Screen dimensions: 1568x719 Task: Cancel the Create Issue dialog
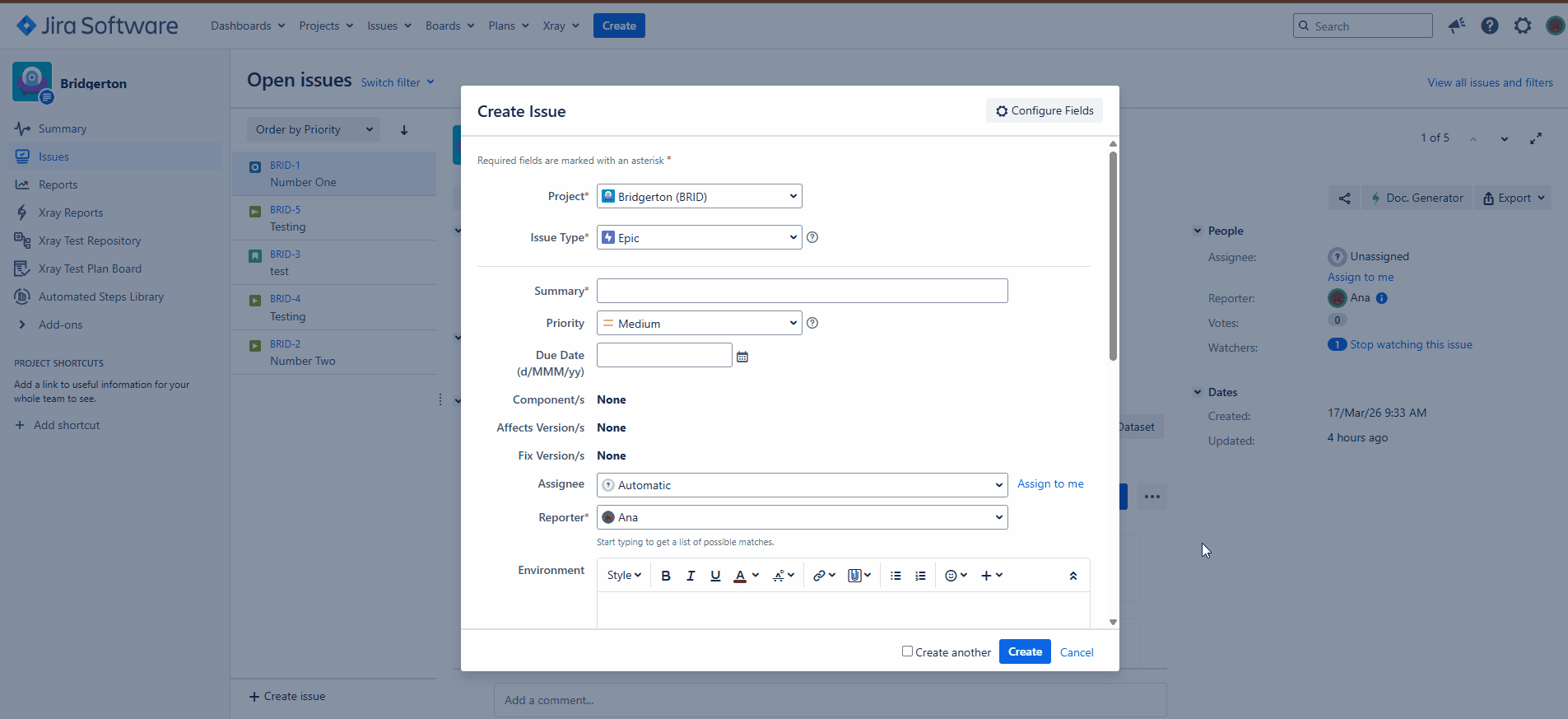click(x=1077, y=652)
